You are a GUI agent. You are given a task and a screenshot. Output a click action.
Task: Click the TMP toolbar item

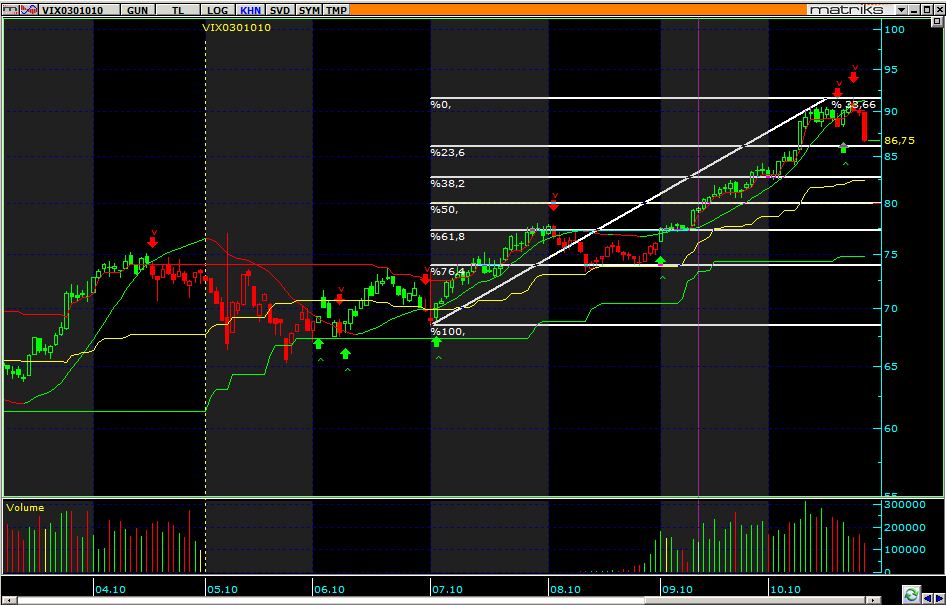[337, 9]
